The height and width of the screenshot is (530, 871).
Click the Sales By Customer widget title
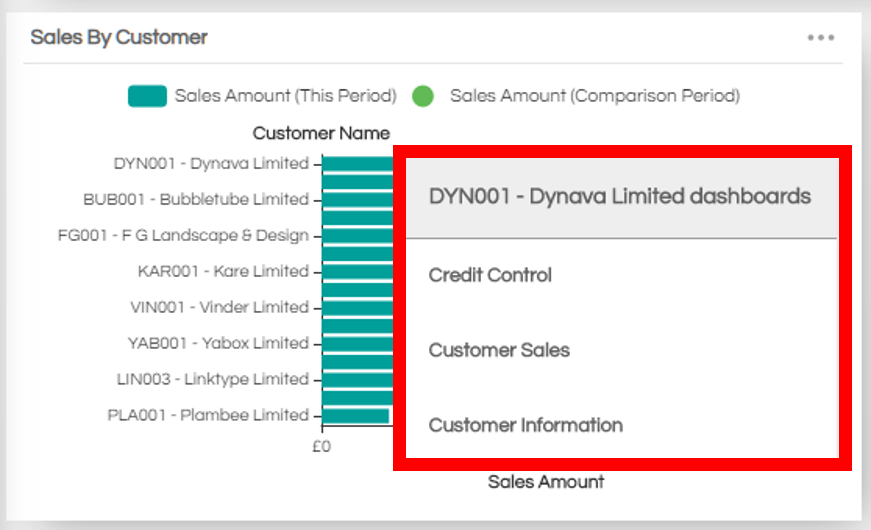pos(119,38)
